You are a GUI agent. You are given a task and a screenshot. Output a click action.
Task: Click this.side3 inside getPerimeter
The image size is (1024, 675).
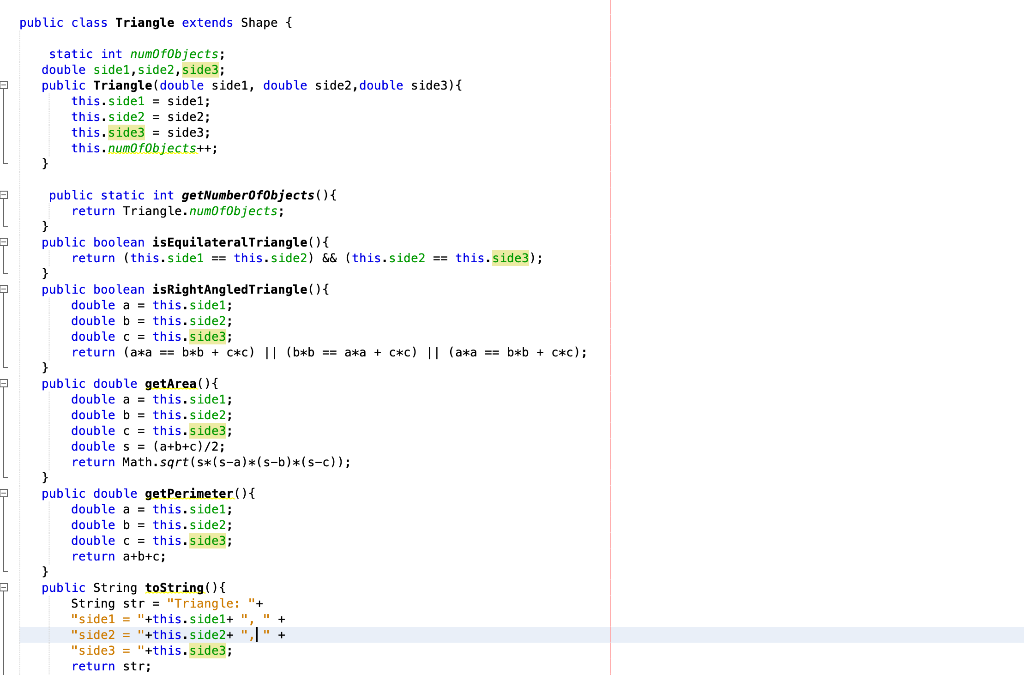point(188,540)
